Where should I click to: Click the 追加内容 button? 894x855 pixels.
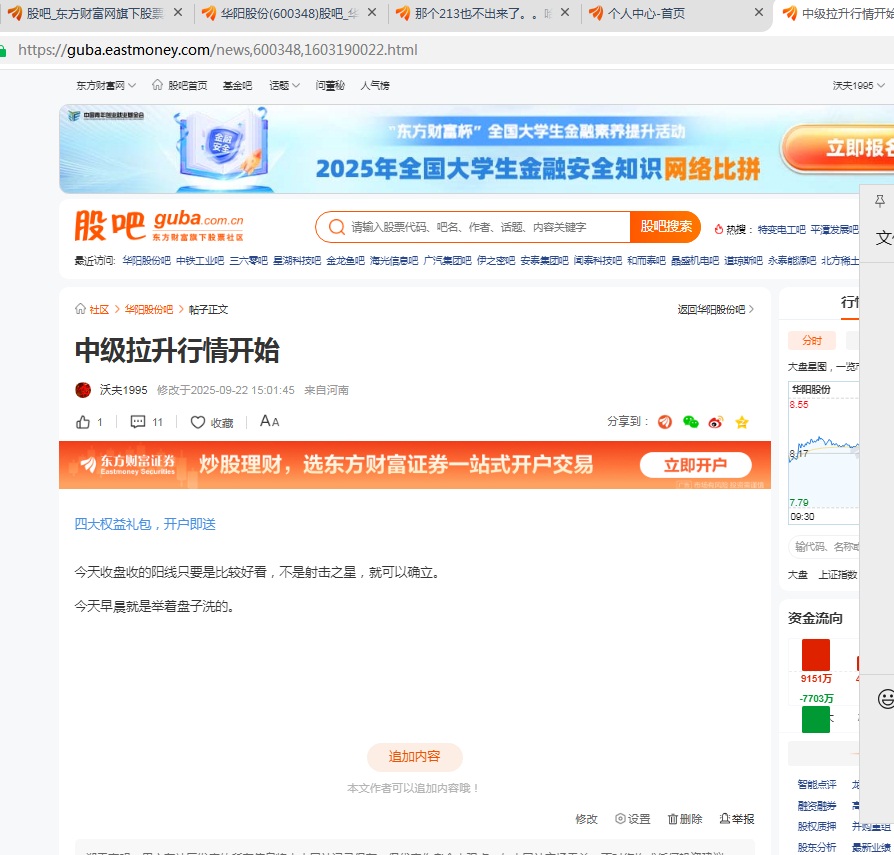coord(415,756)
